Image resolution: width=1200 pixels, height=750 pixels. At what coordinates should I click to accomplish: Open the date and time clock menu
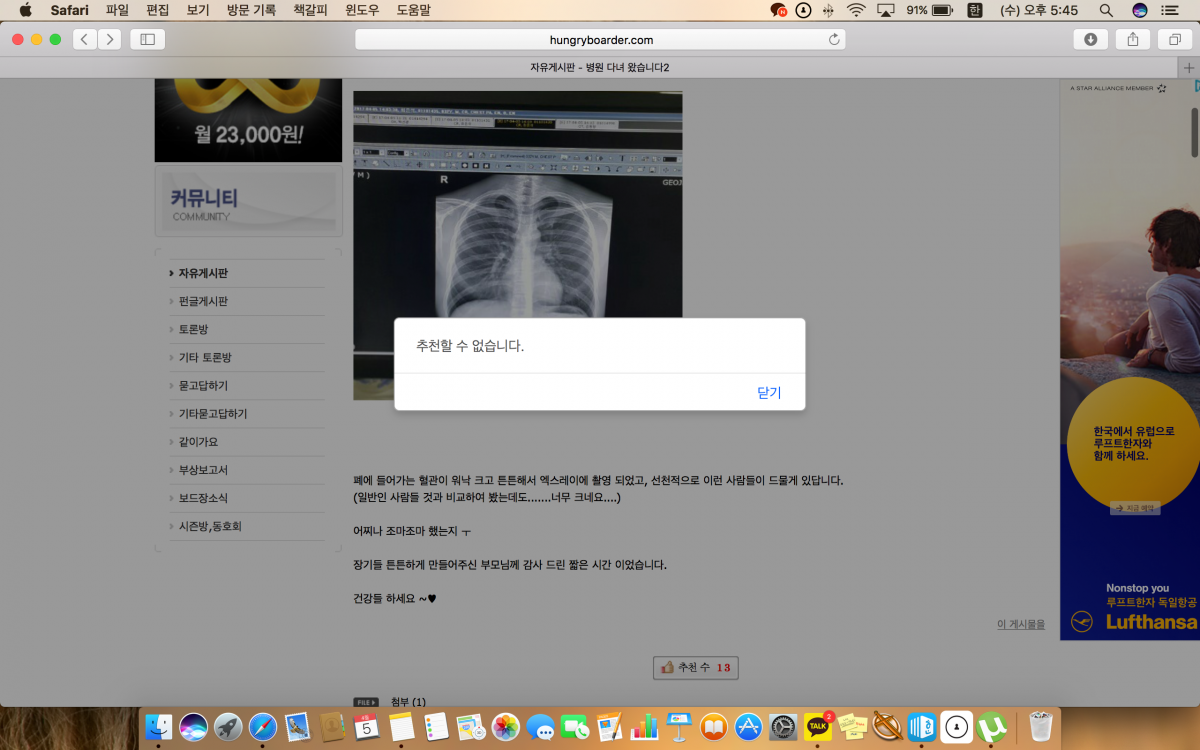(1039, 10)
